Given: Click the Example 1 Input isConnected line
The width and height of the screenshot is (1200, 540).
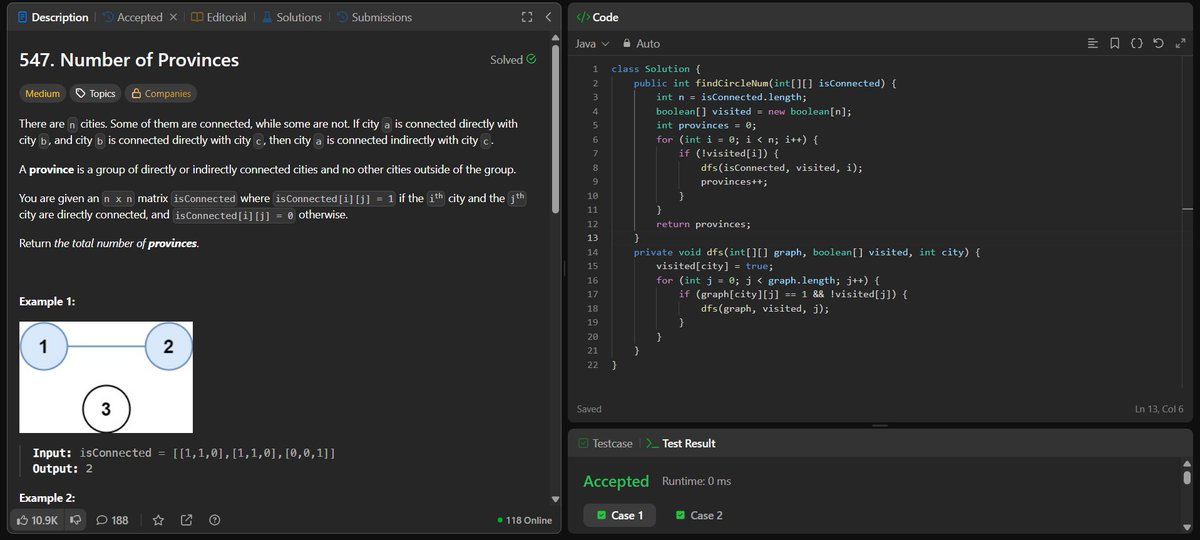Looking at the screenshot, I should pyautogui.click(x=184, y=453).
